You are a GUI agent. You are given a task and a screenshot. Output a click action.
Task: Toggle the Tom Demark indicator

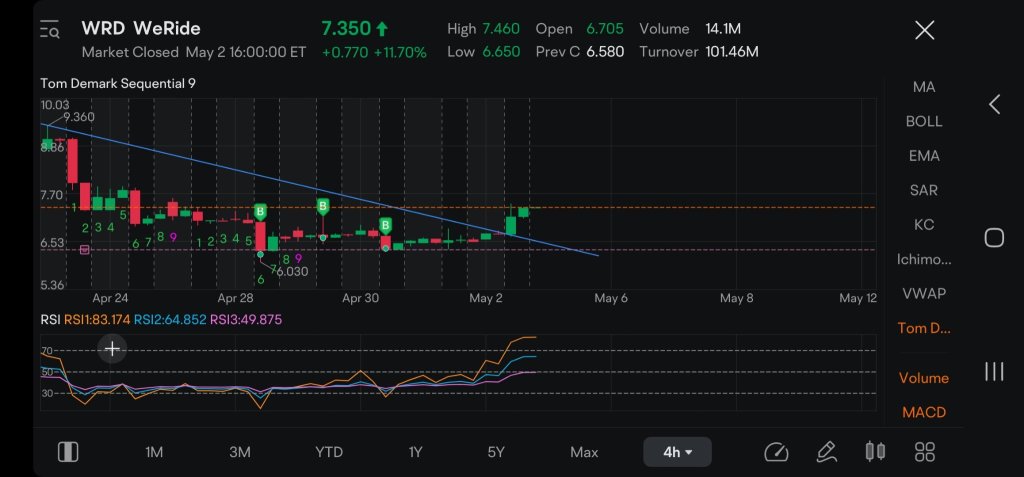coord(923,328)
